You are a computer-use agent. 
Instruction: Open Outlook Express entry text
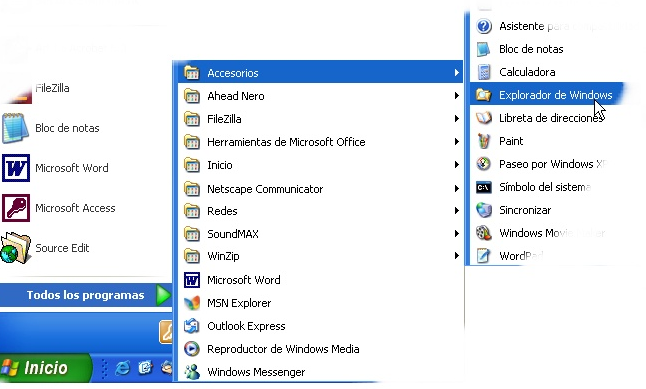(x=246, y=326)
